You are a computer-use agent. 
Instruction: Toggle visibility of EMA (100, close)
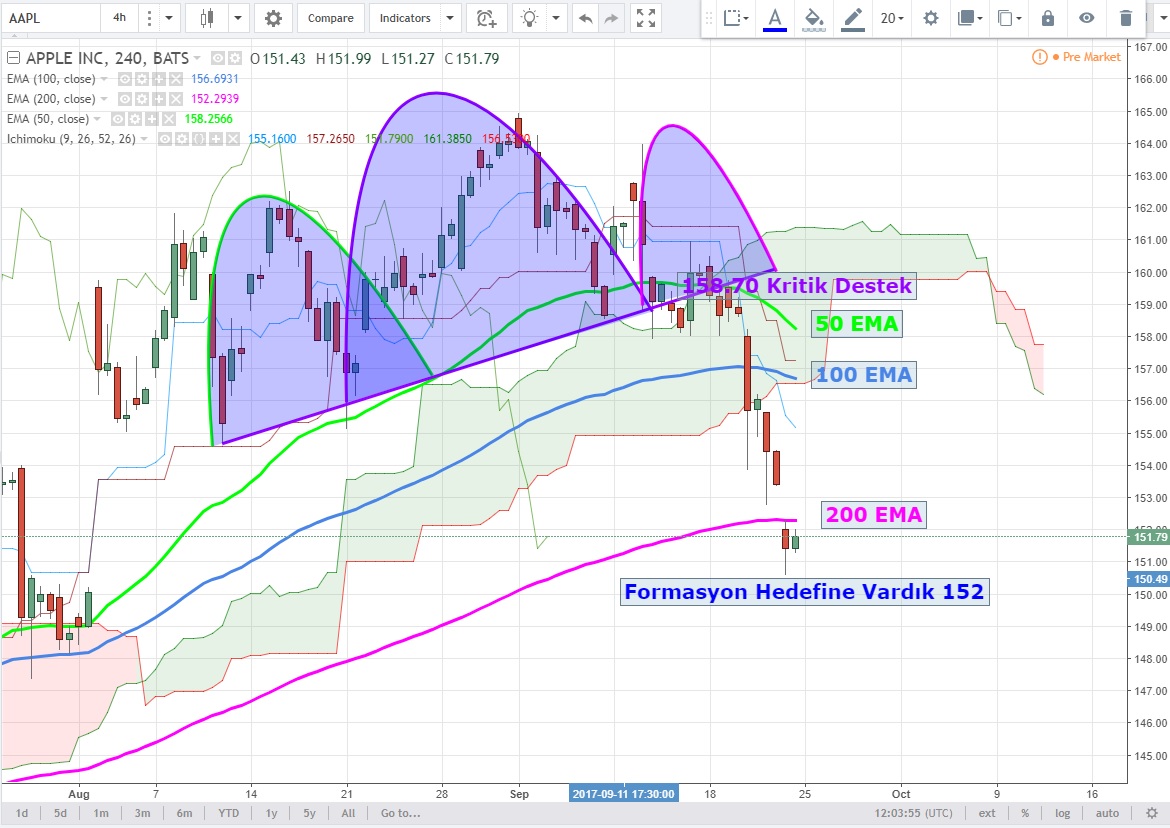point(126,79)
